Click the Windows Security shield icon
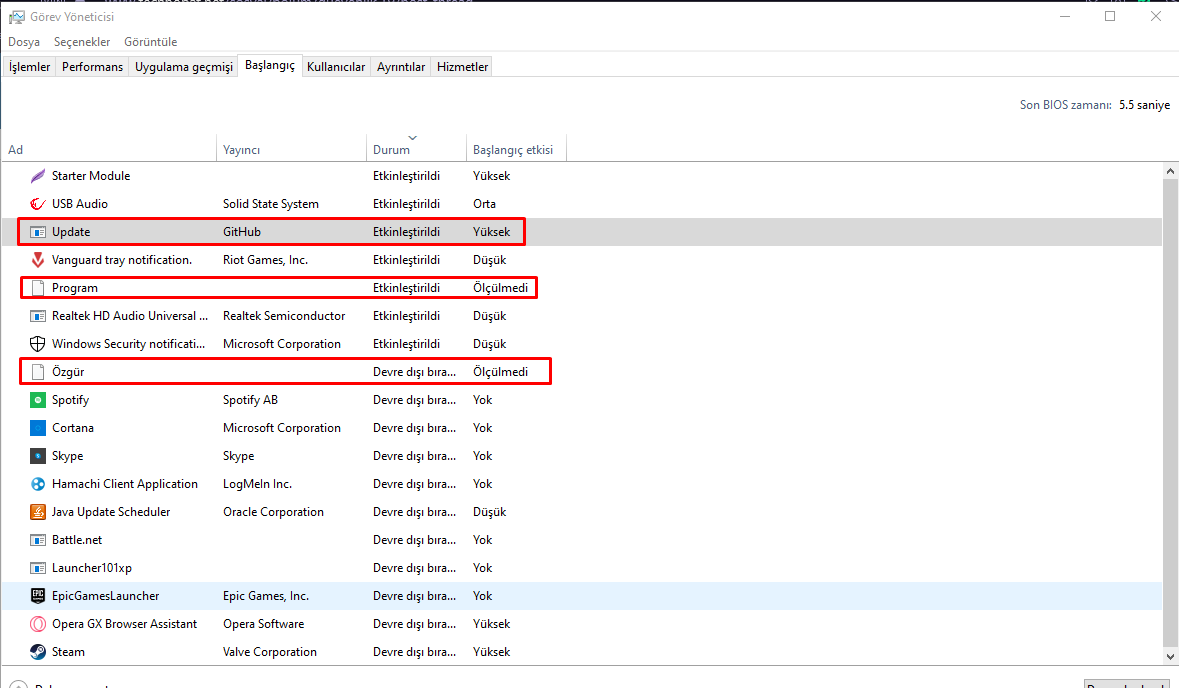The height and width of the screenshot is (688, 1179). tap(38, 344)
